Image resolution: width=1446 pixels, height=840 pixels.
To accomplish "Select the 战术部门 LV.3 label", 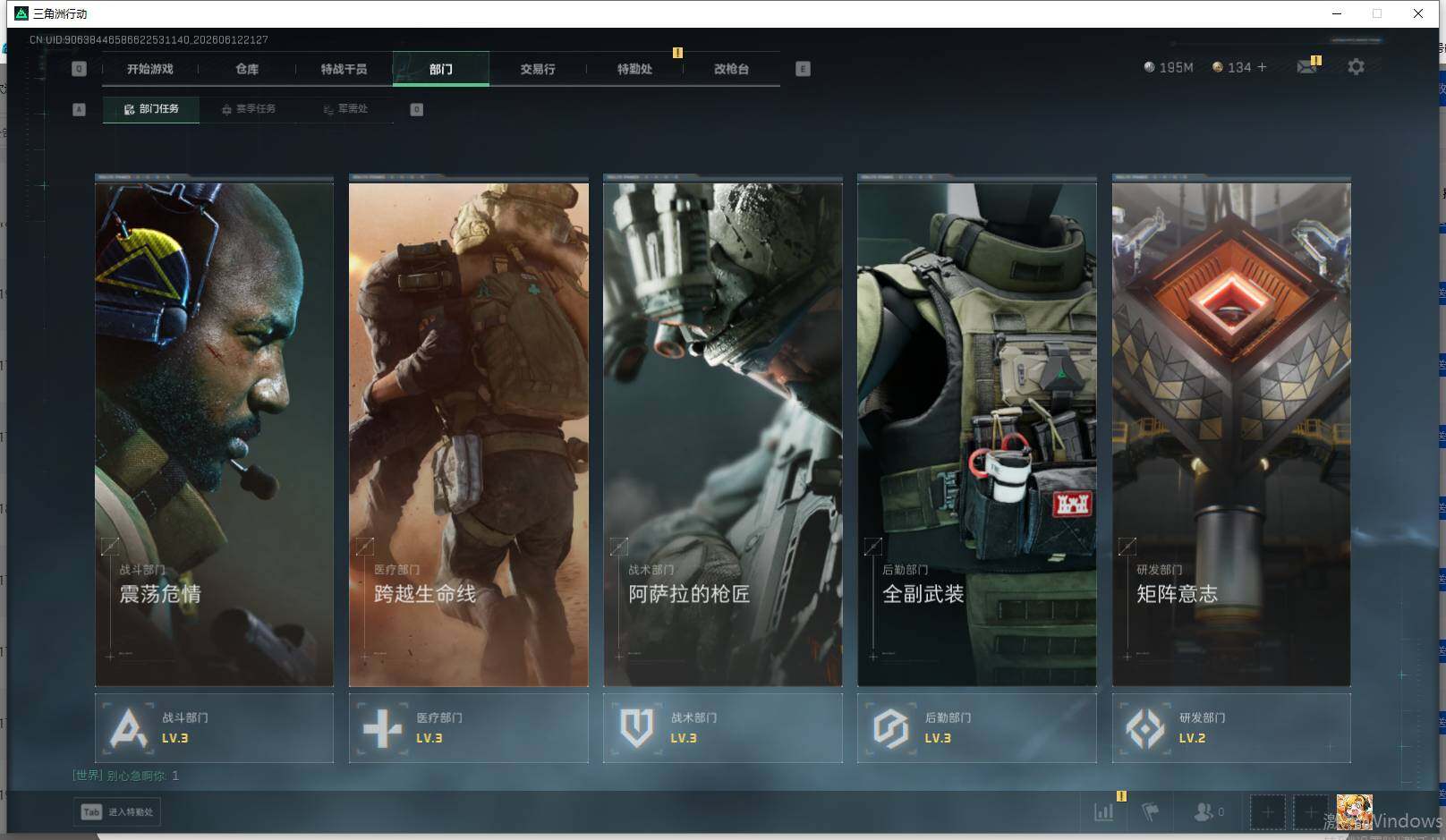I will pos(684,739).
